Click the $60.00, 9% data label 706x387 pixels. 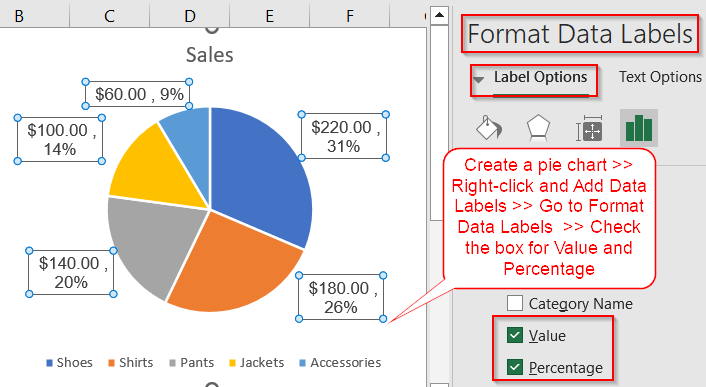coord(137,94)
